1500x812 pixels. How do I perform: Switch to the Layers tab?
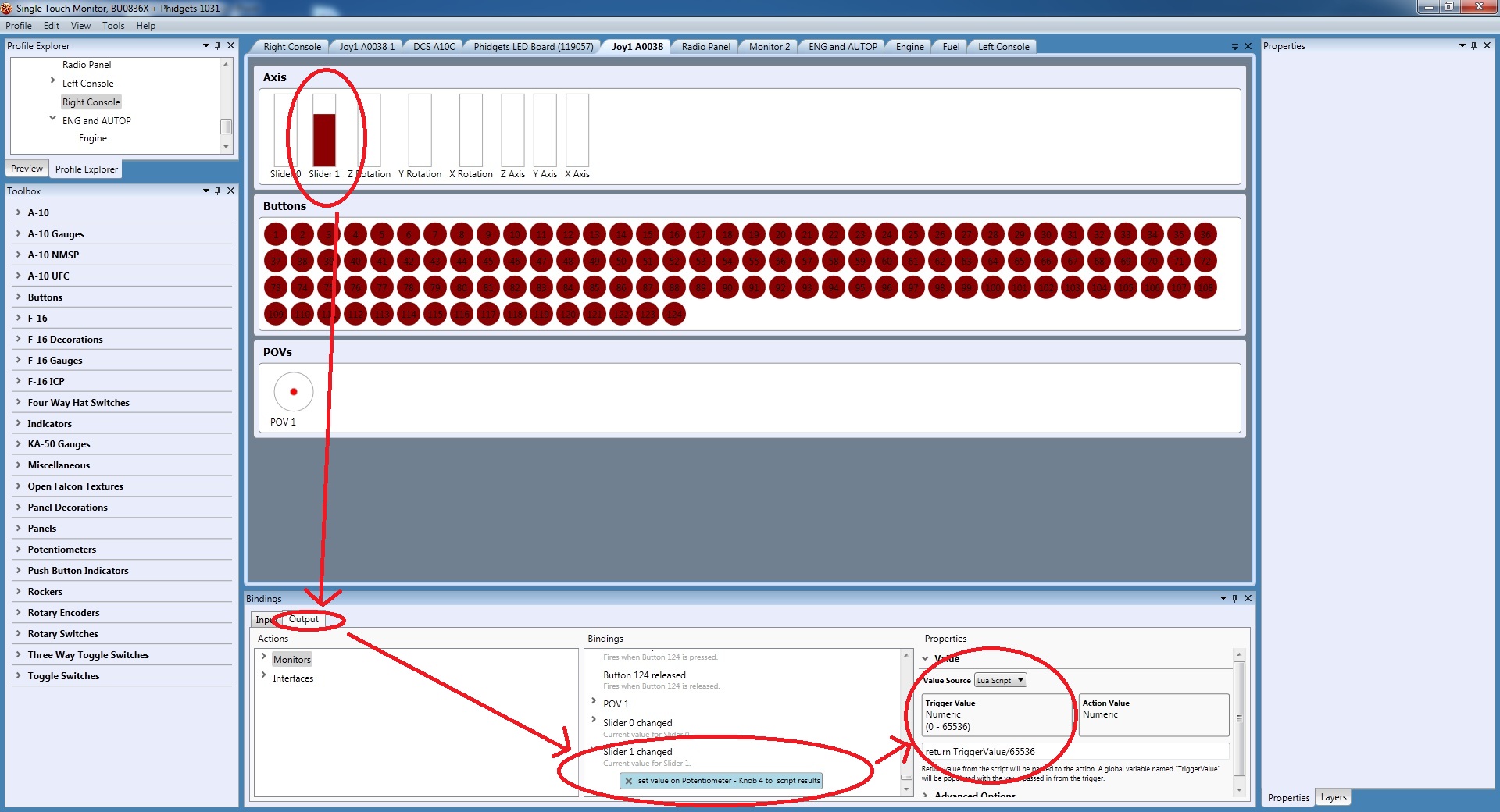coord(1334,797)
